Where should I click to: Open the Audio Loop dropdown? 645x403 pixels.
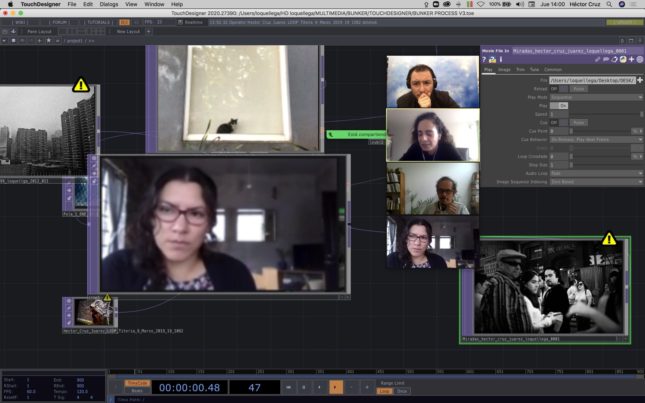point(596,173)
